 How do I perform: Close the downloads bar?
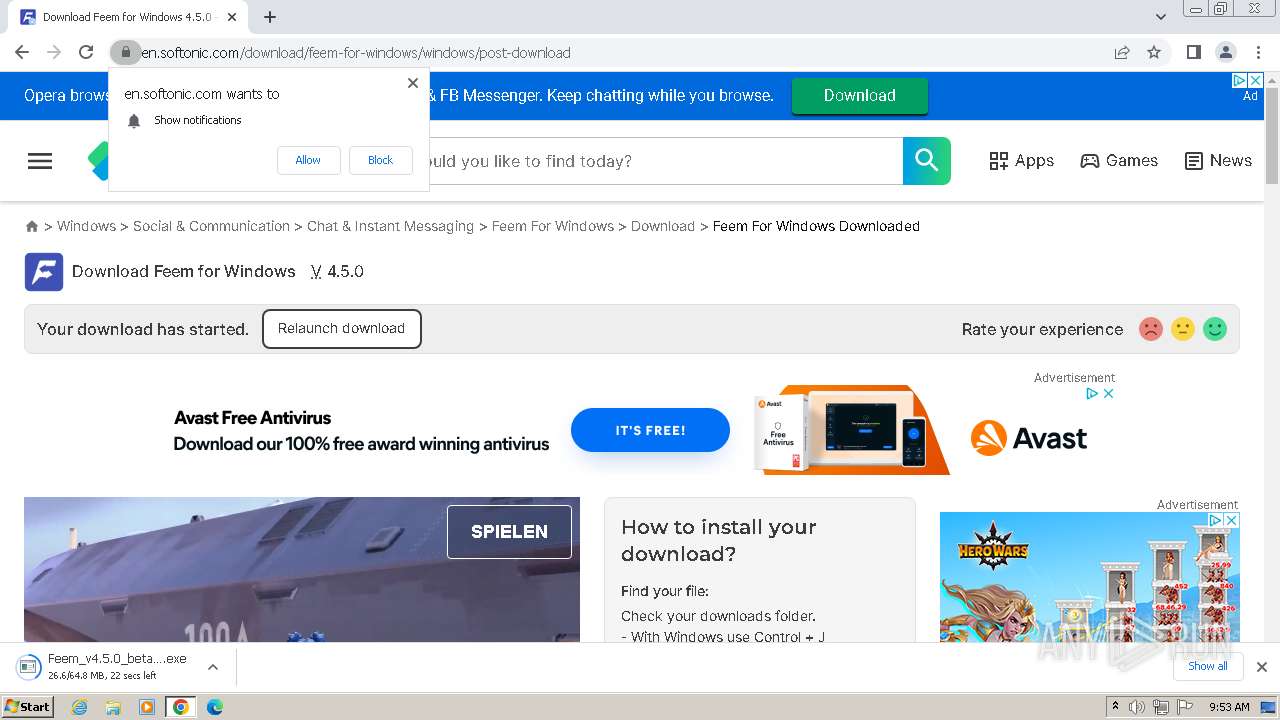pyautogui.click(x=1262, y=667)
